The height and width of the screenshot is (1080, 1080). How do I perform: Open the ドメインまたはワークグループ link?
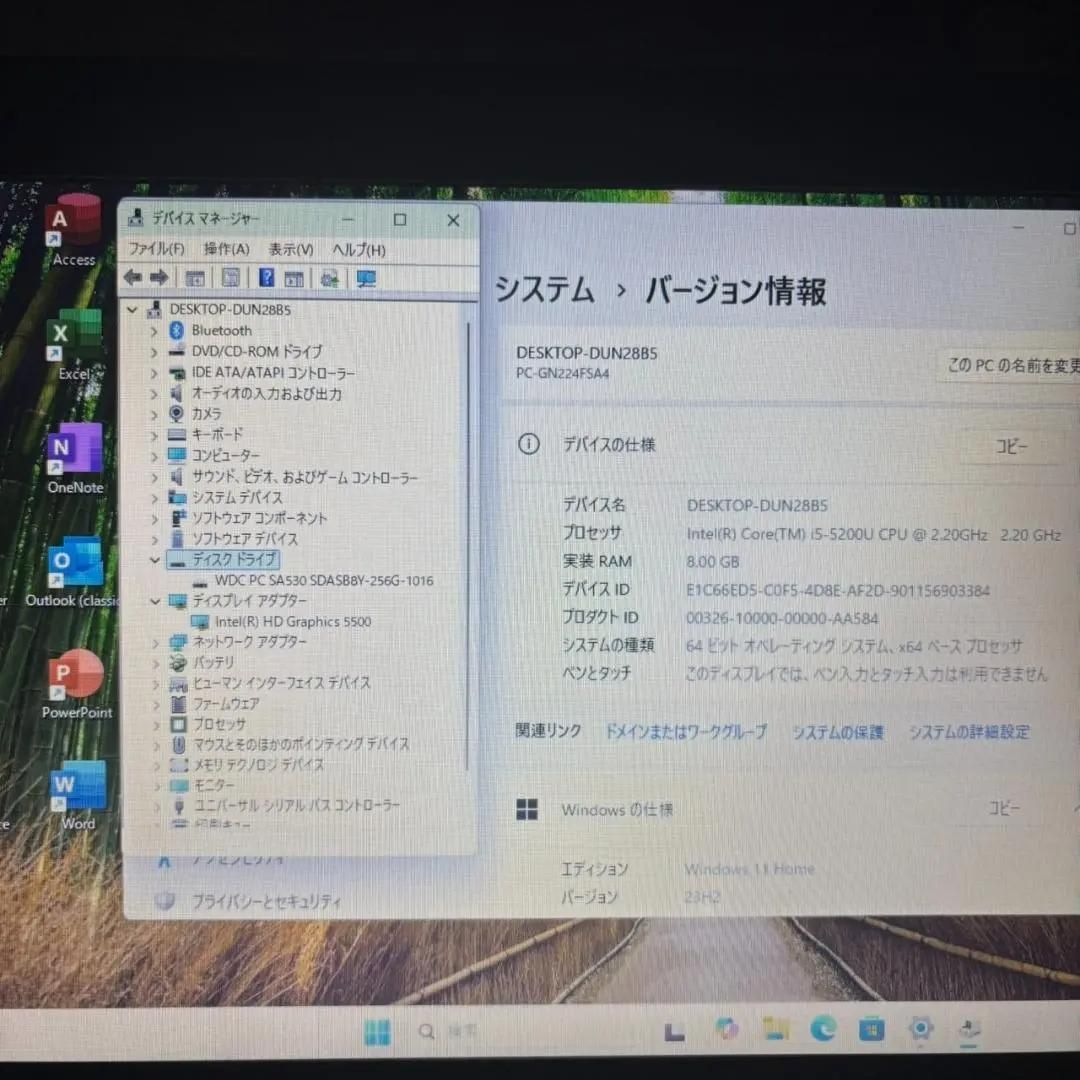coord(685,731)
